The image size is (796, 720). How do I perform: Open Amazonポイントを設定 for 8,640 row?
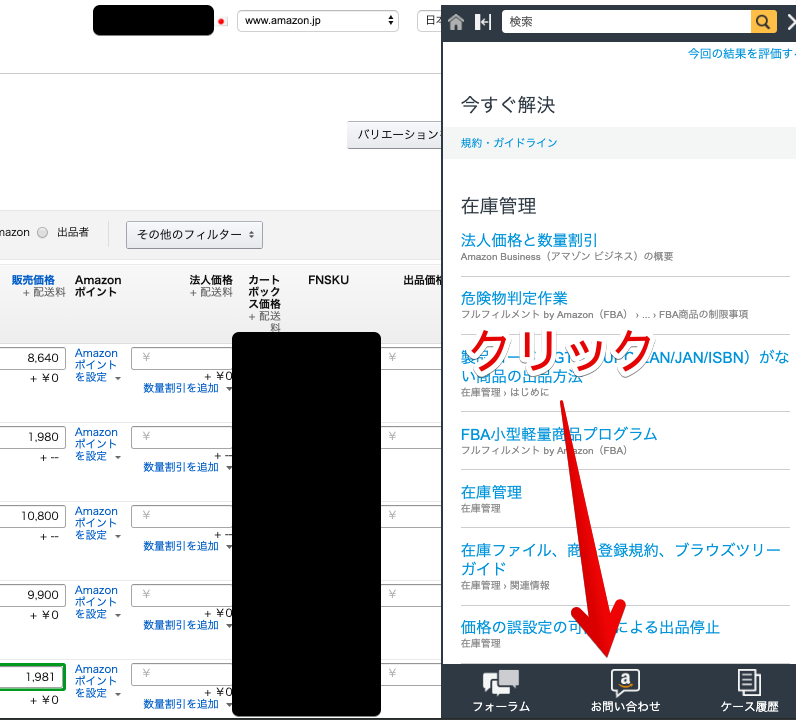tap(97, 365)
